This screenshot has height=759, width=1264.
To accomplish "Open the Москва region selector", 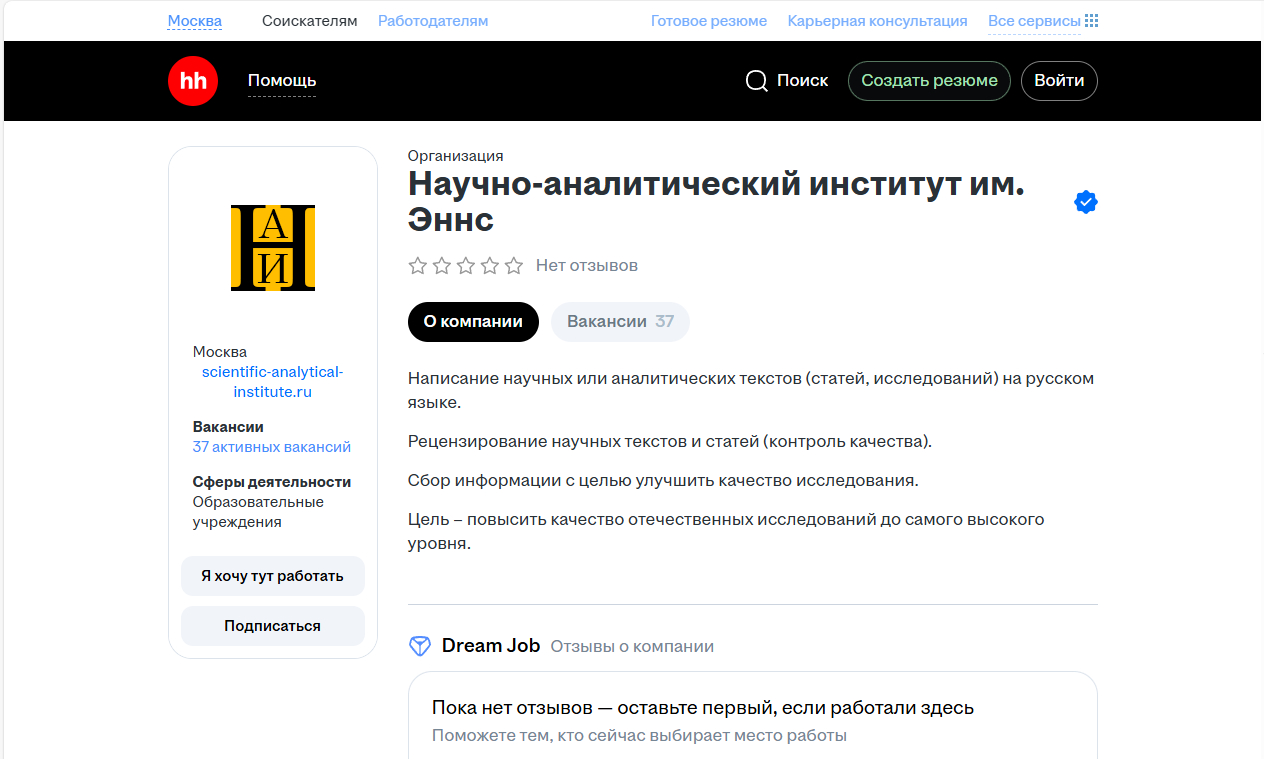I will coord(195,21).
